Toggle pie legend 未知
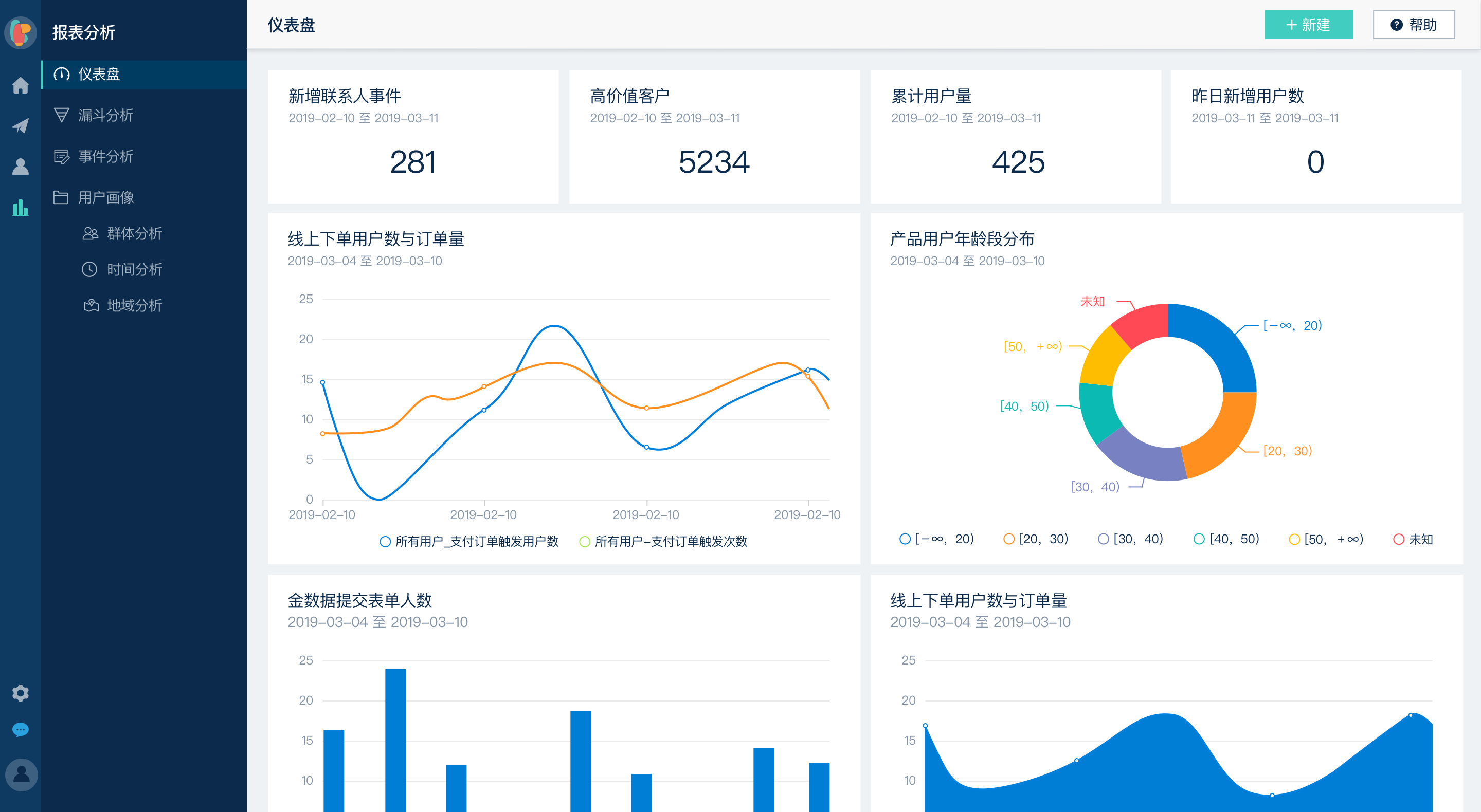Screen dimensions: 1481x812 (x=1413, y=539)
